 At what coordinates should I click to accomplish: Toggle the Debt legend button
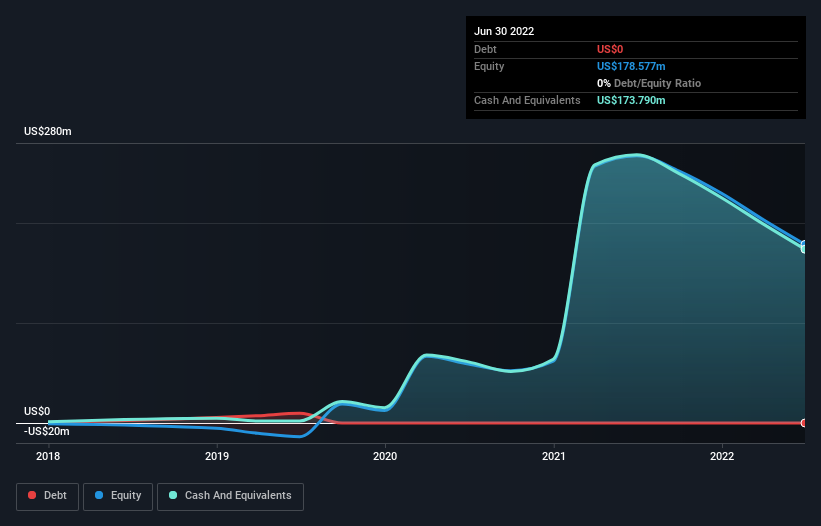coord(47,496)
